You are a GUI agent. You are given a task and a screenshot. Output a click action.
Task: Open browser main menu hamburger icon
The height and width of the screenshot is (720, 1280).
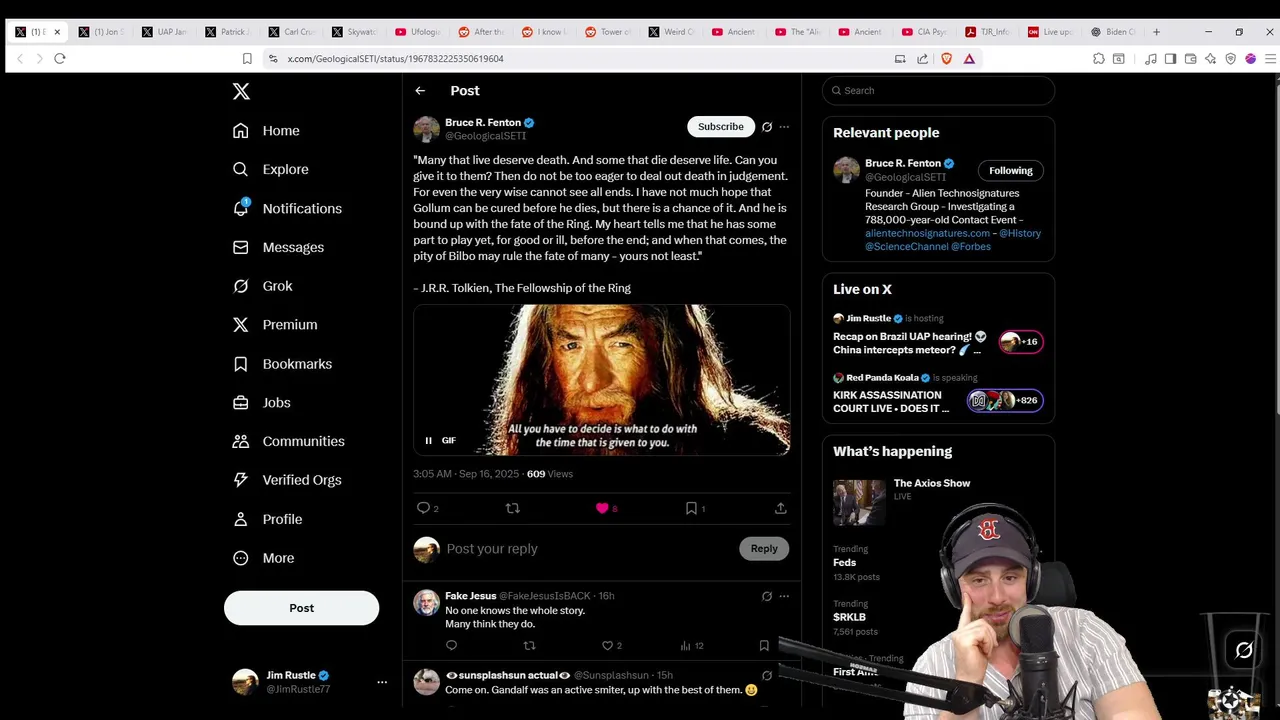tap(1270, 59)
